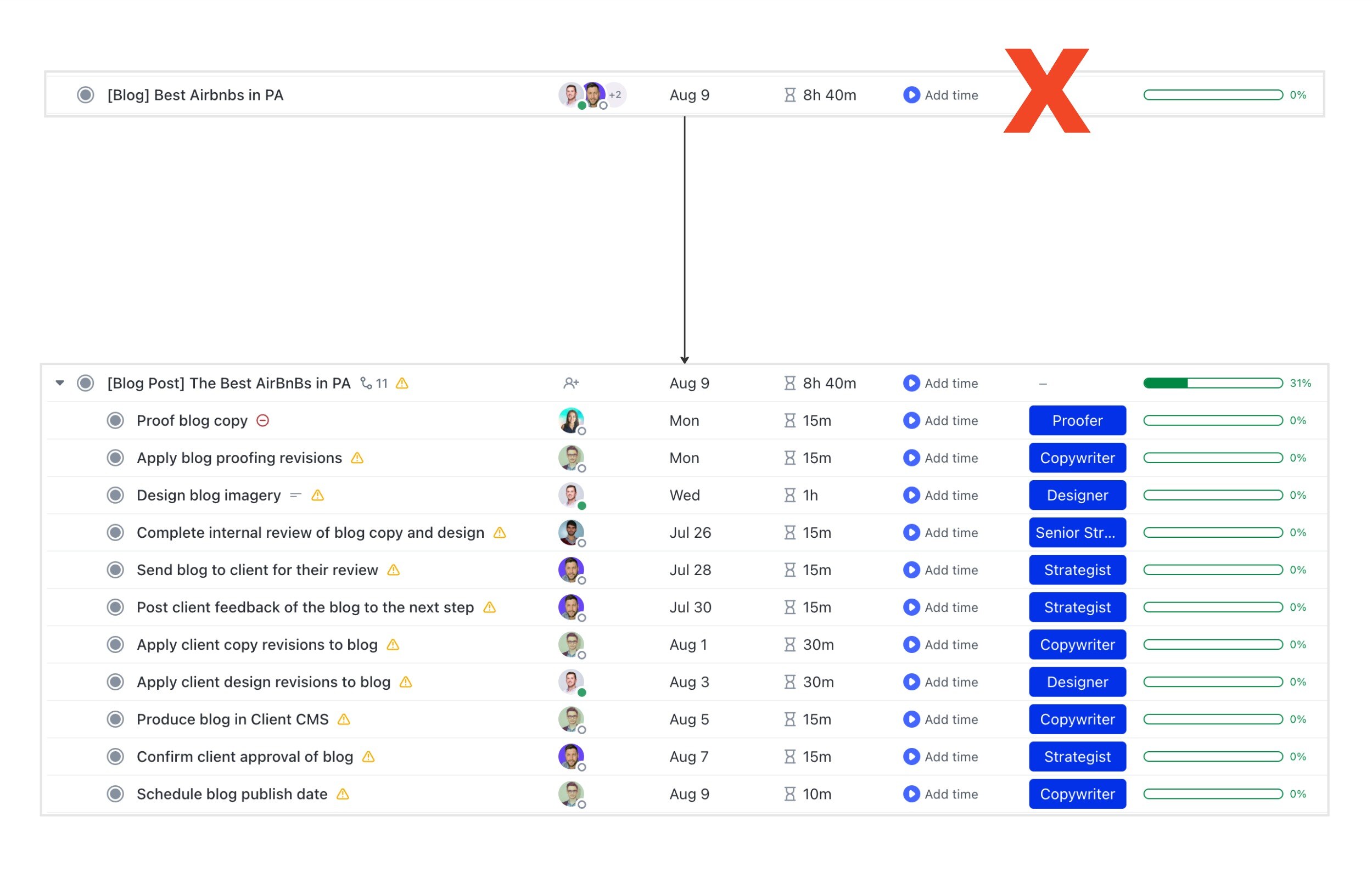Mark 'Post client feedback' task complete
This screenshot has width=1372, height=878.
coord(116,607)
